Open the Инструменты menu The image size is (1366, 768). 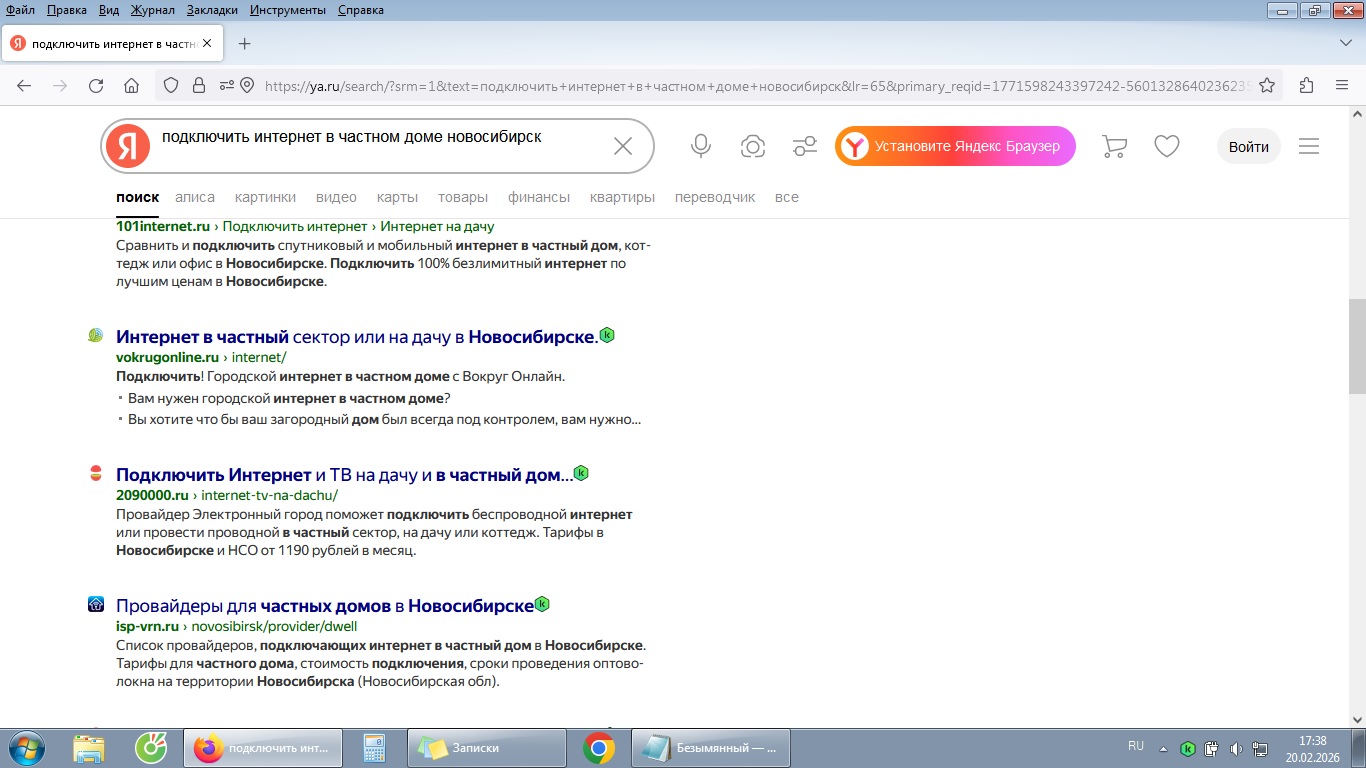click(288, 10)
